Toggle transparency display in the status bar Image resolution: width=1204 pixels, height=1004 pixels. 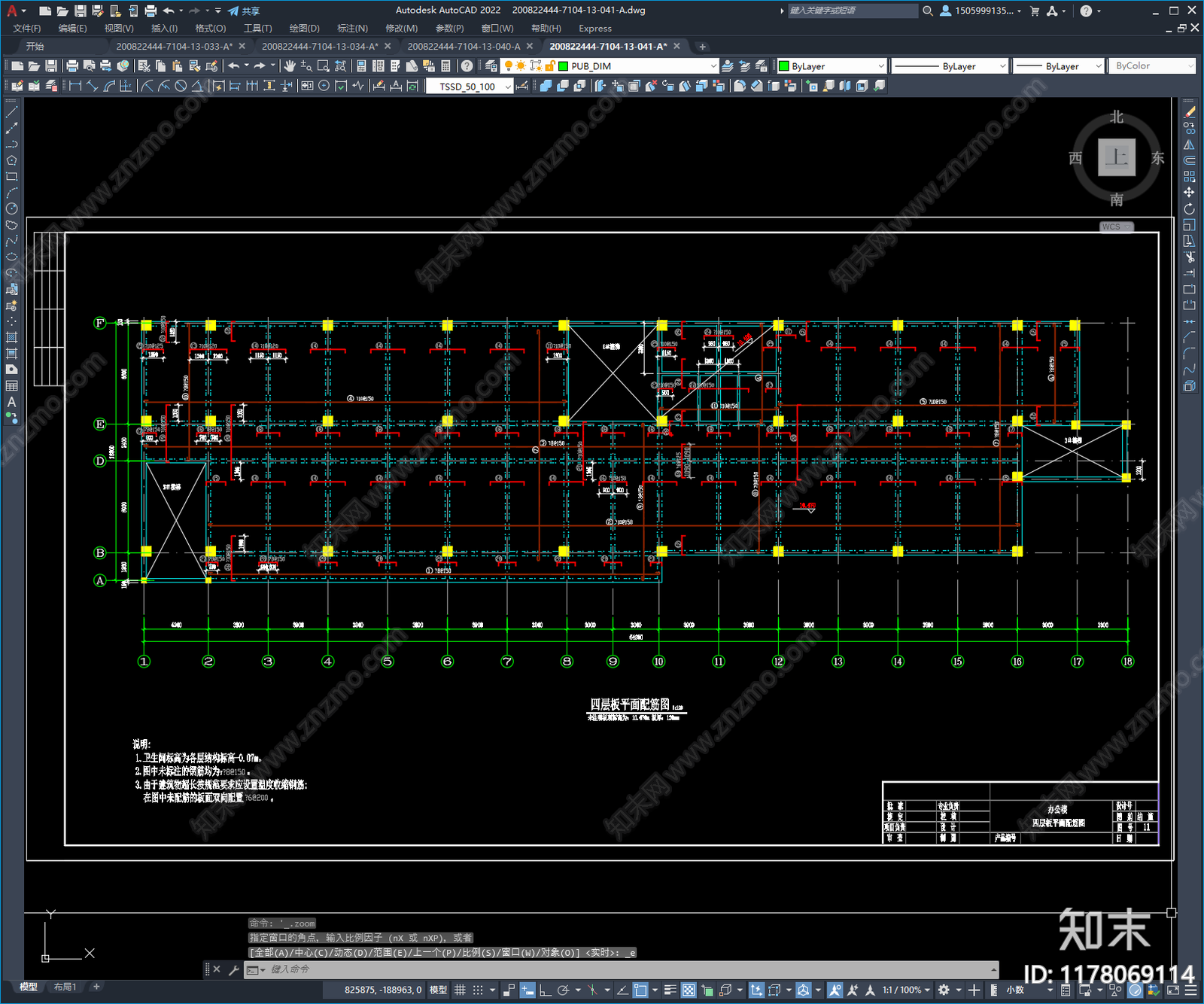click(x=689, y=990)
